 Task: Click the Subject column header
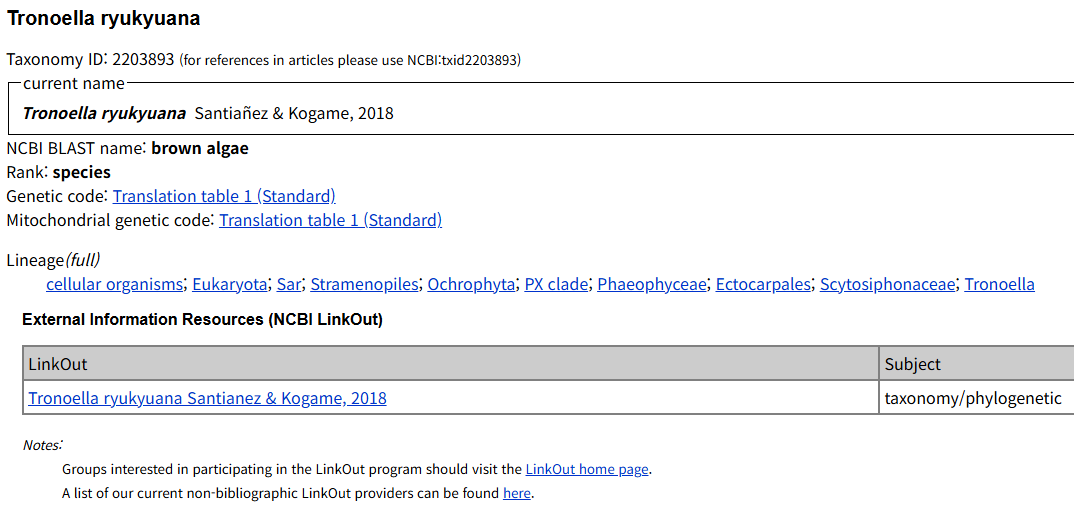point(912,364)
